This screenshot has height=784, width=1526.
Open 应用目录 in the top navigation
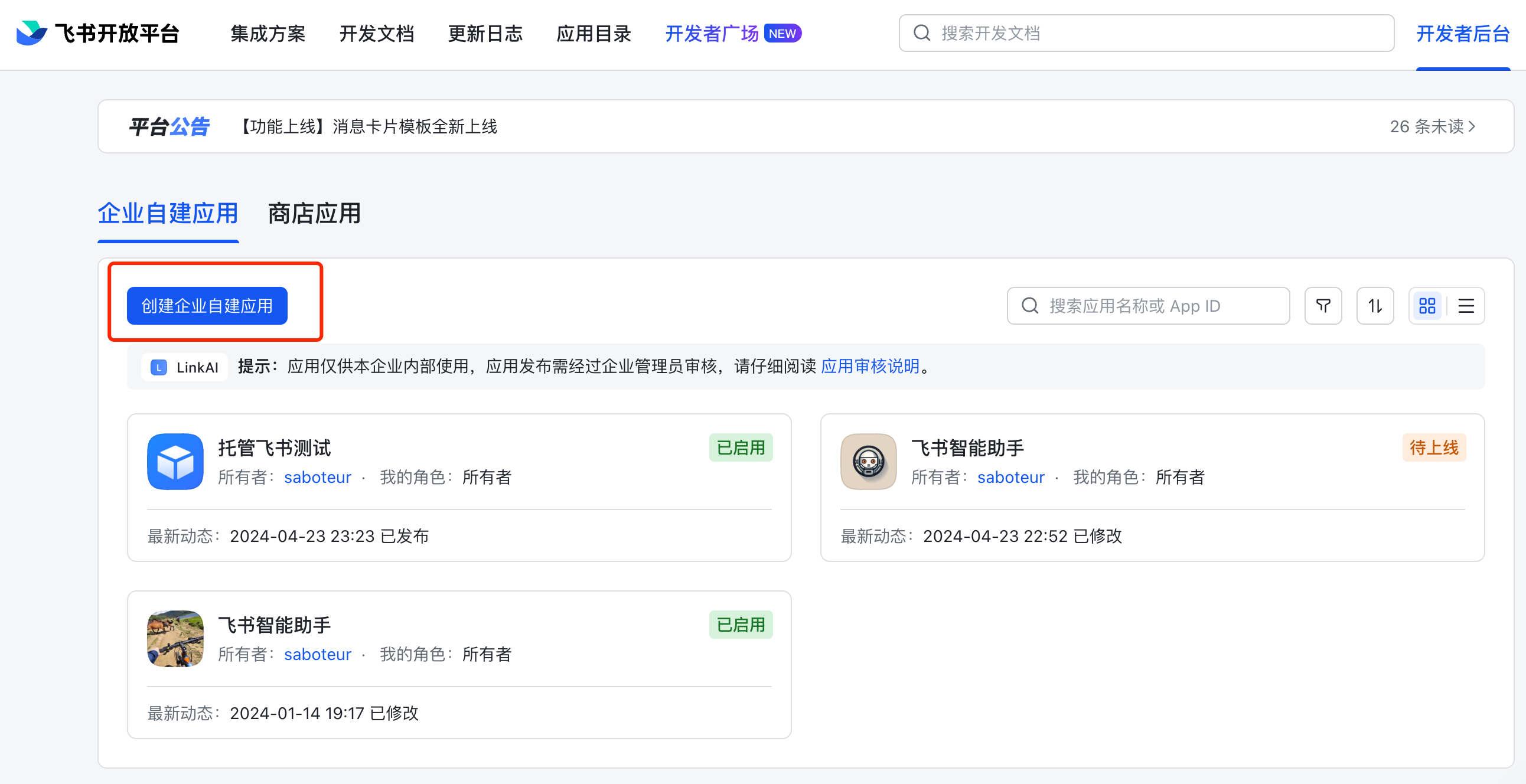[x=594, y=33]
